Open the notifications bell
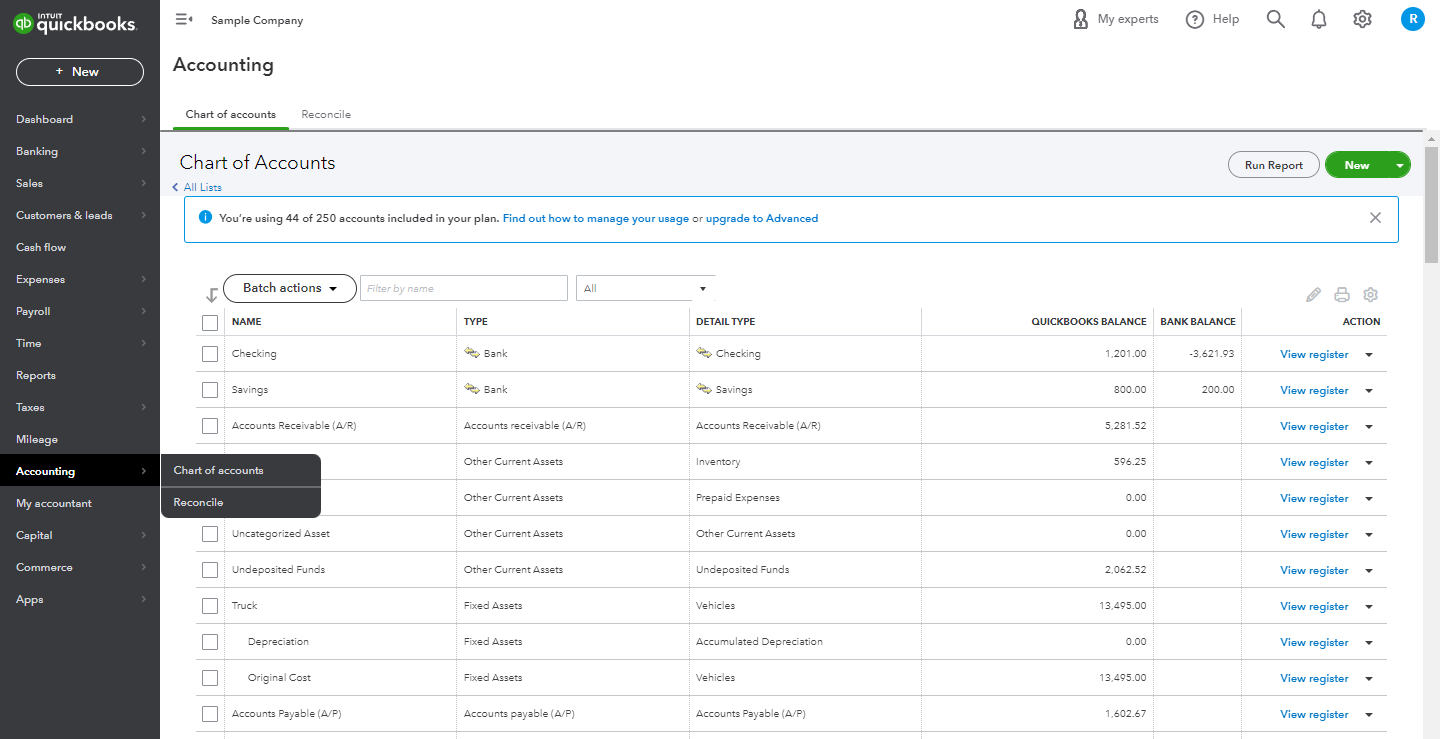Viewport: 1440px width, 739px height. (1319, 19)
